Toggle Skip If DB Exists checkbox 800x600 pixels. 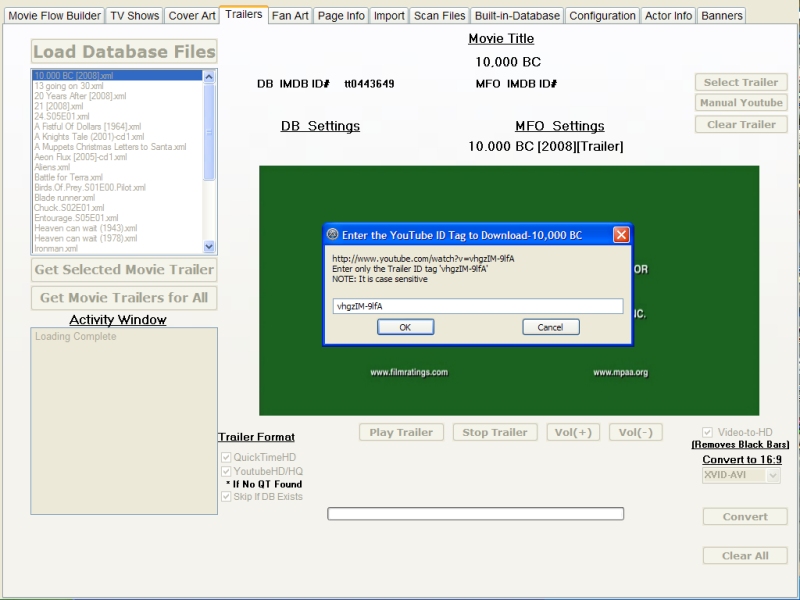pos(226,496)
